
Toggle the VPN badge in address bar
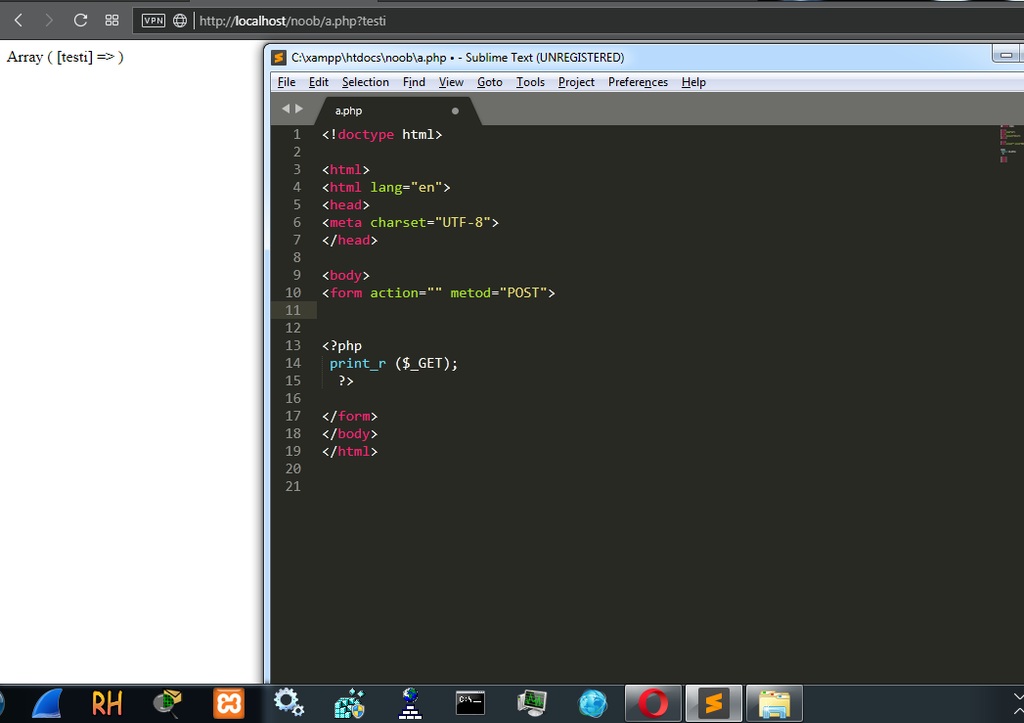coord(153,20)
